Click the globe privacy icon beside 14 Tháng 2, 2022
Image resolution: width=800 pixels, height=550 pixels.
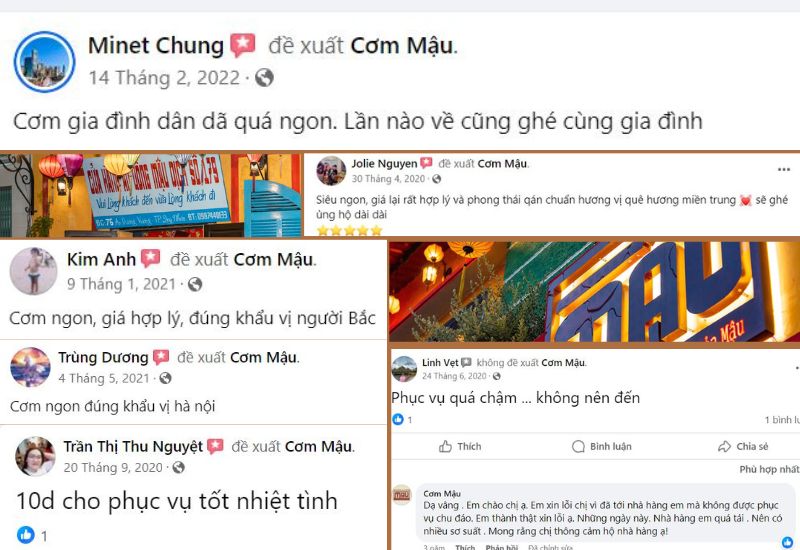pyautogui.click(x=264, y=78)
